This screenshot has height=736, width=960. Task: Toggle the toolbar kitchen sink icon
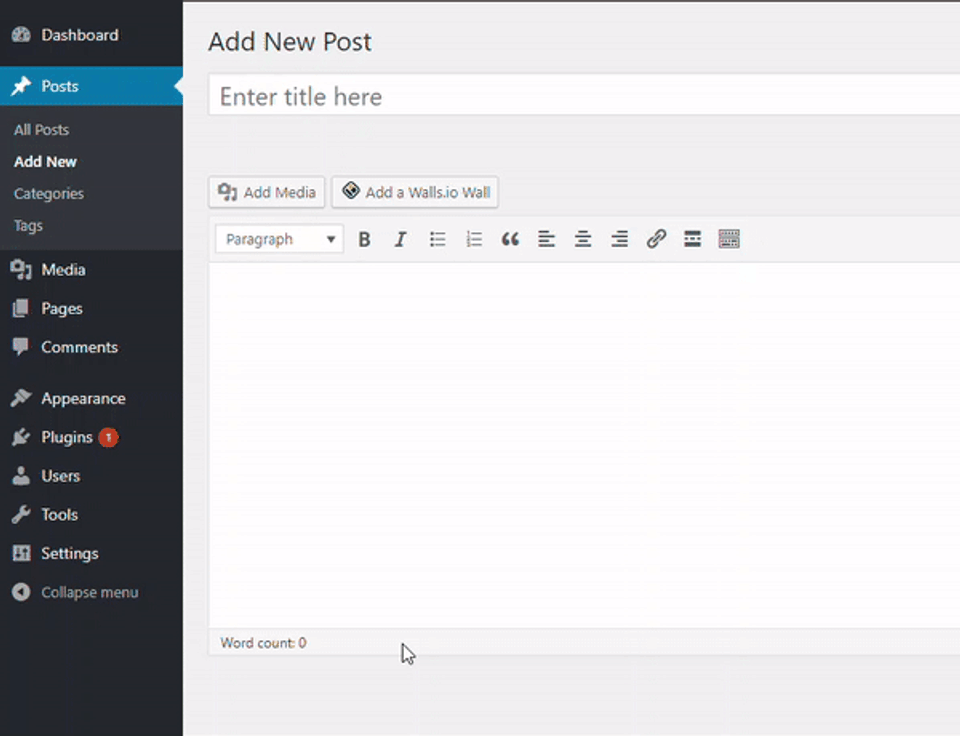pos(729,239)
